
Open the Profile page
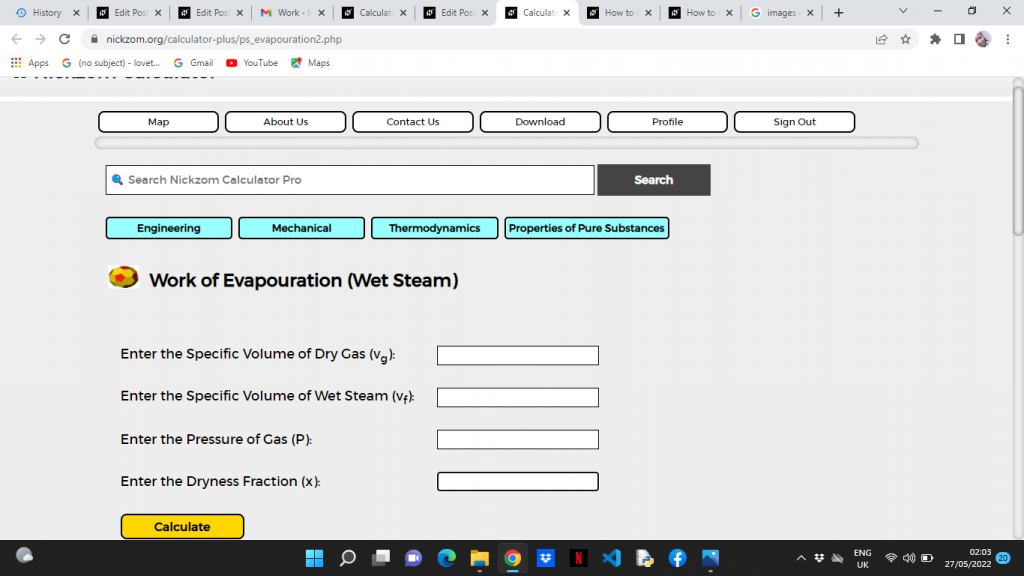(x=667, y=121)
